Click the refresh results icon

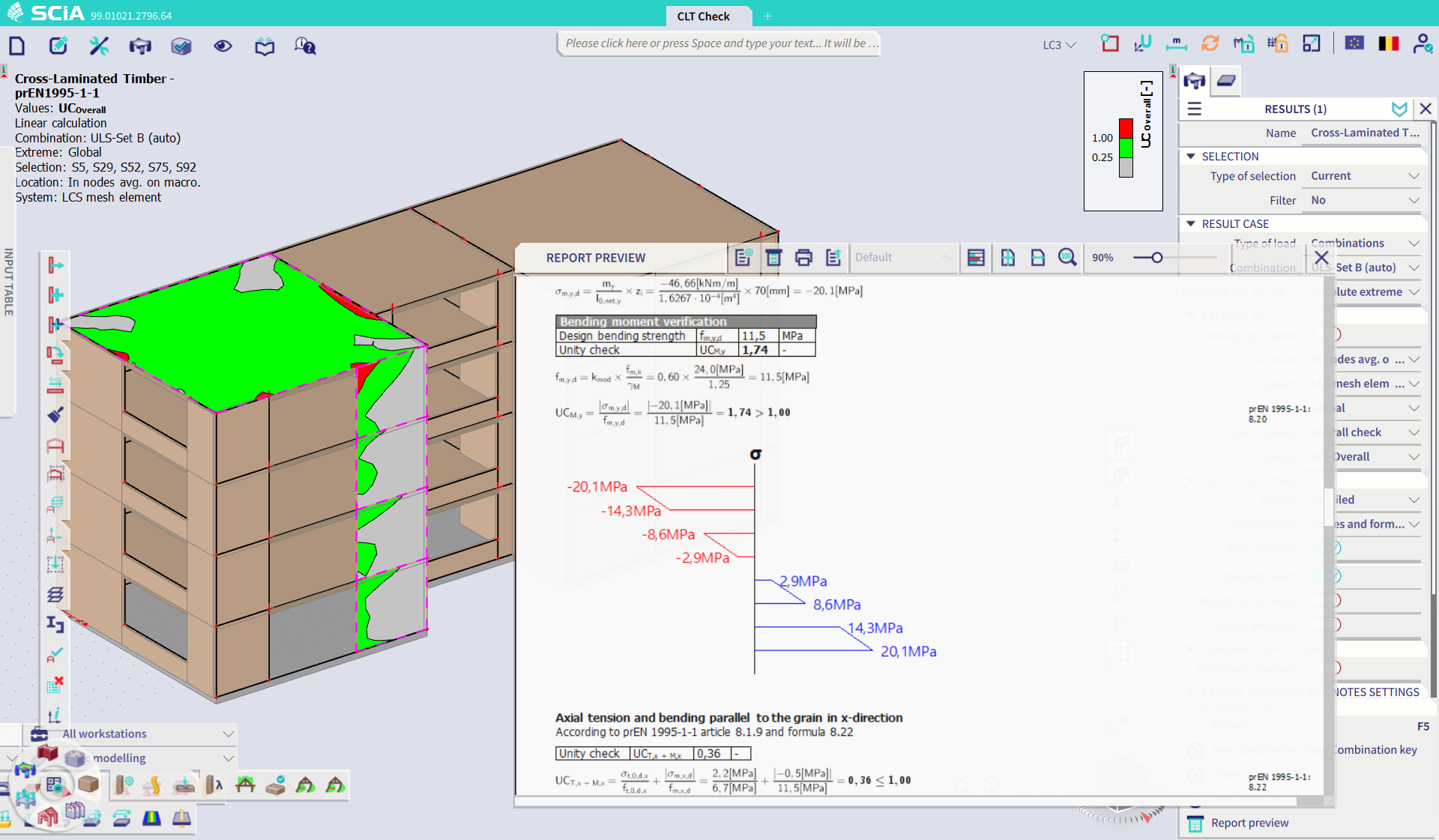(1211, 43)
